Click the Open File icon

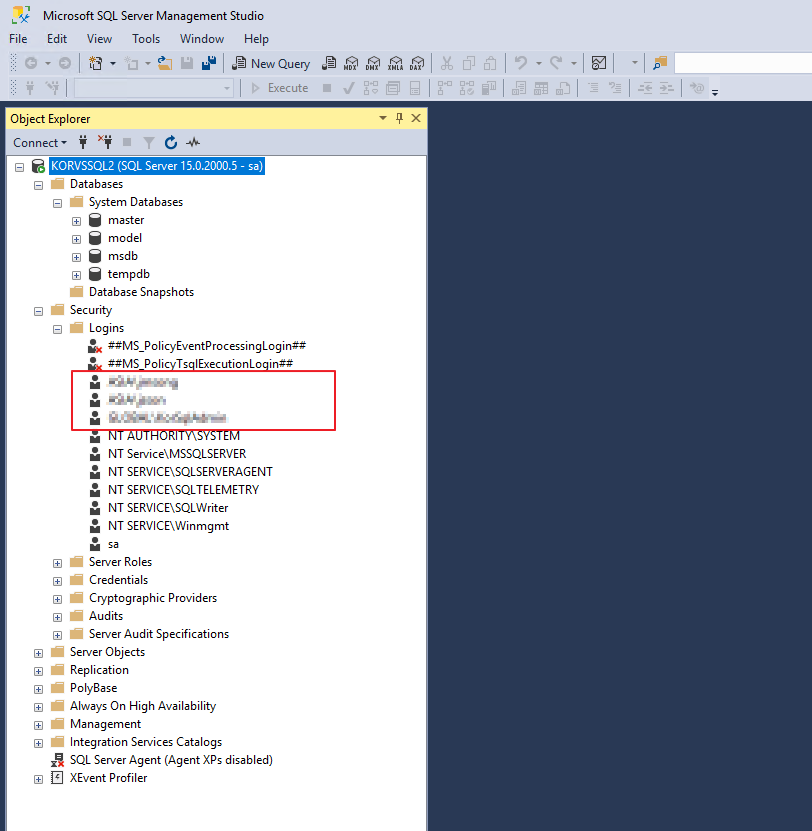click(x=165, y=64)
